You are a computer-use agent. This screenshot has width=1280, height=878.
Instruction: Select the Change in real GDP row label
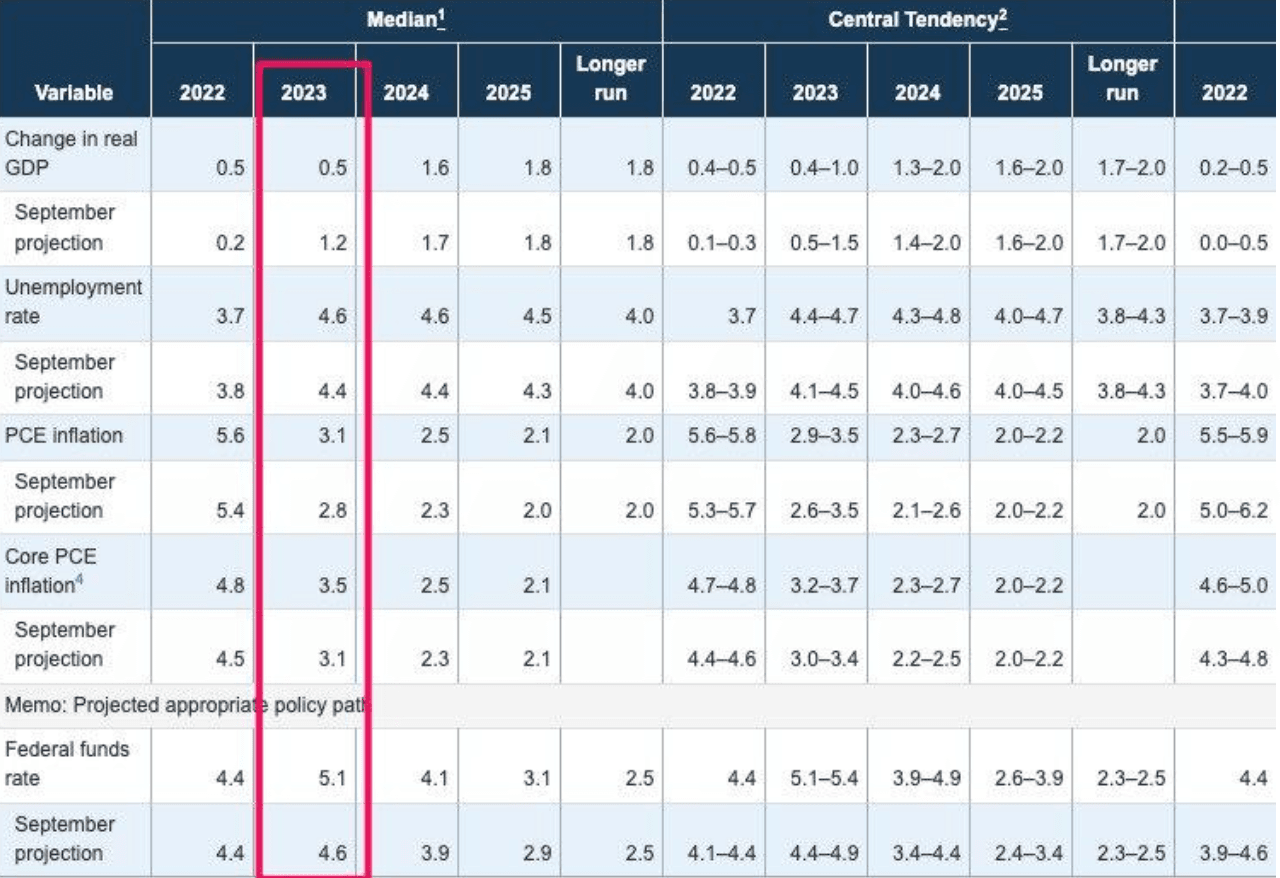click(x=70, y=154)
